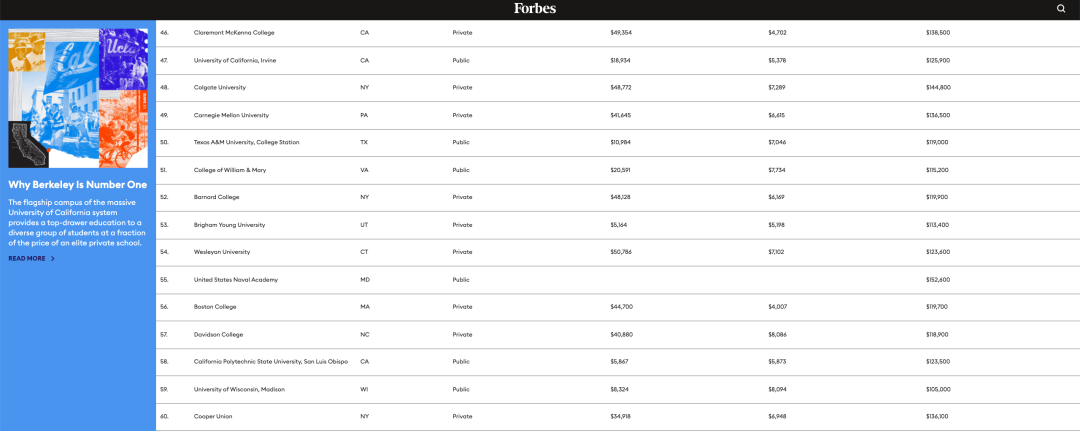Click the Forbes logo in header
This screenshot has height=431, width=1080.
tap(535, 9)
